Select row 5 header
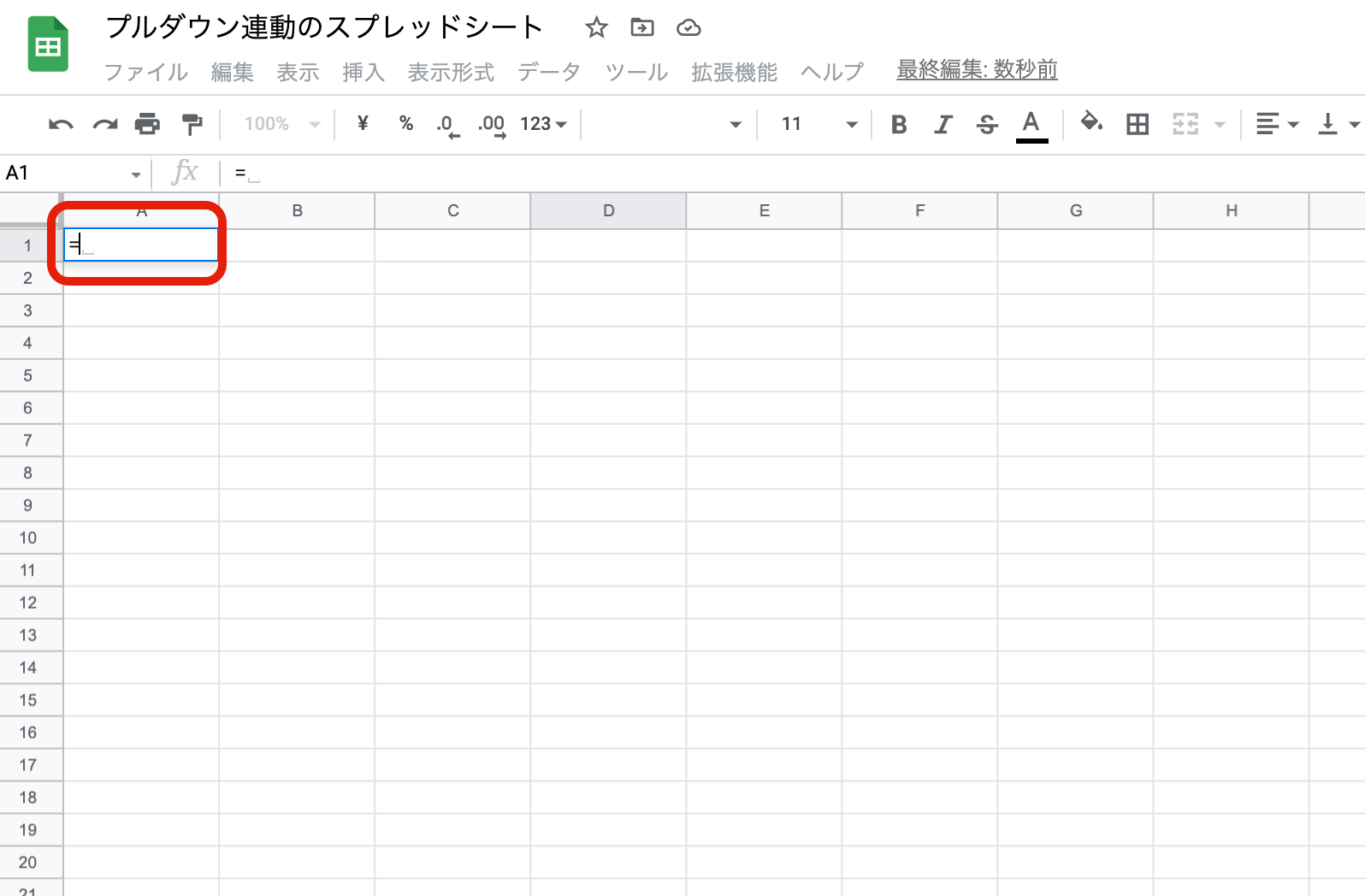Image resolution: width=1365 pixels, height=896 pixels. click(31, 375)
